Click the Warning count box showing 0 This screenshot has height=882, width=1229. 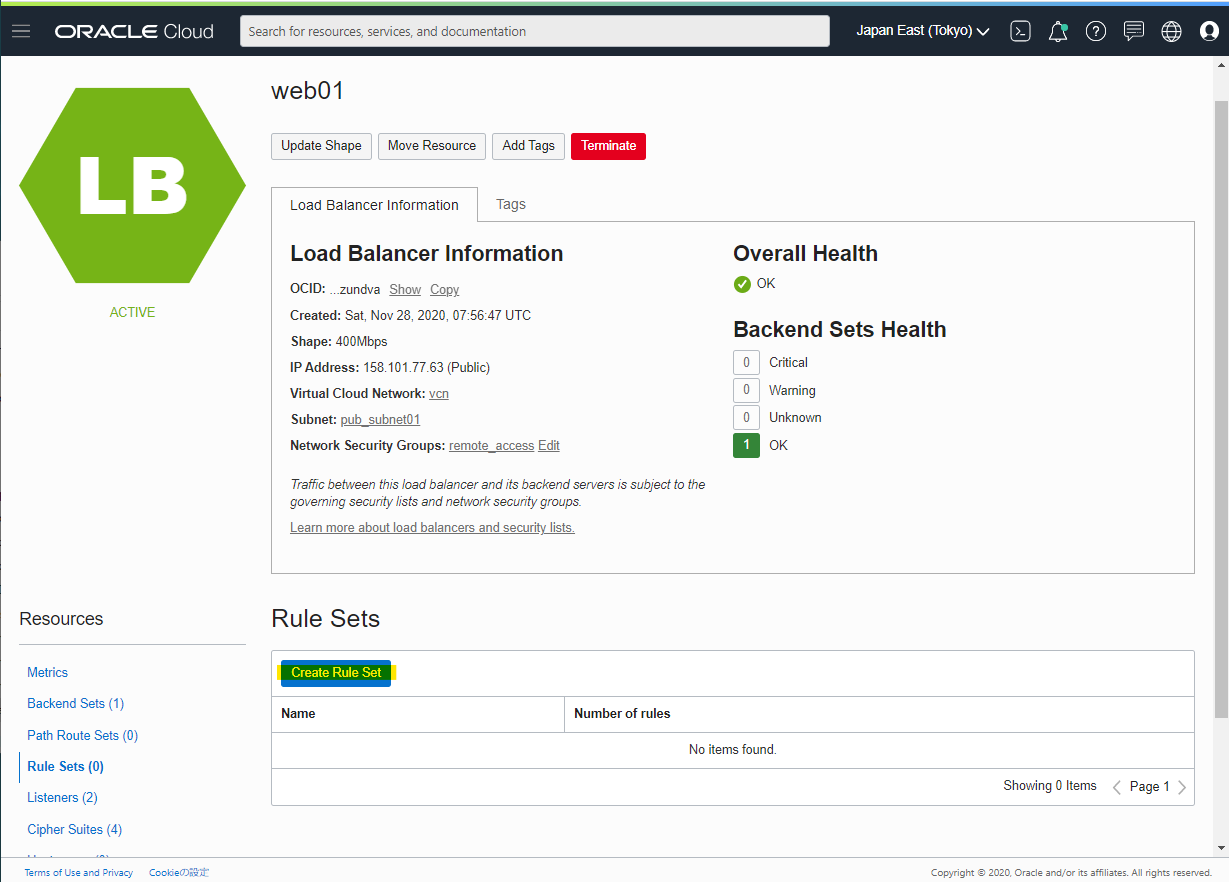coord(746,391)
